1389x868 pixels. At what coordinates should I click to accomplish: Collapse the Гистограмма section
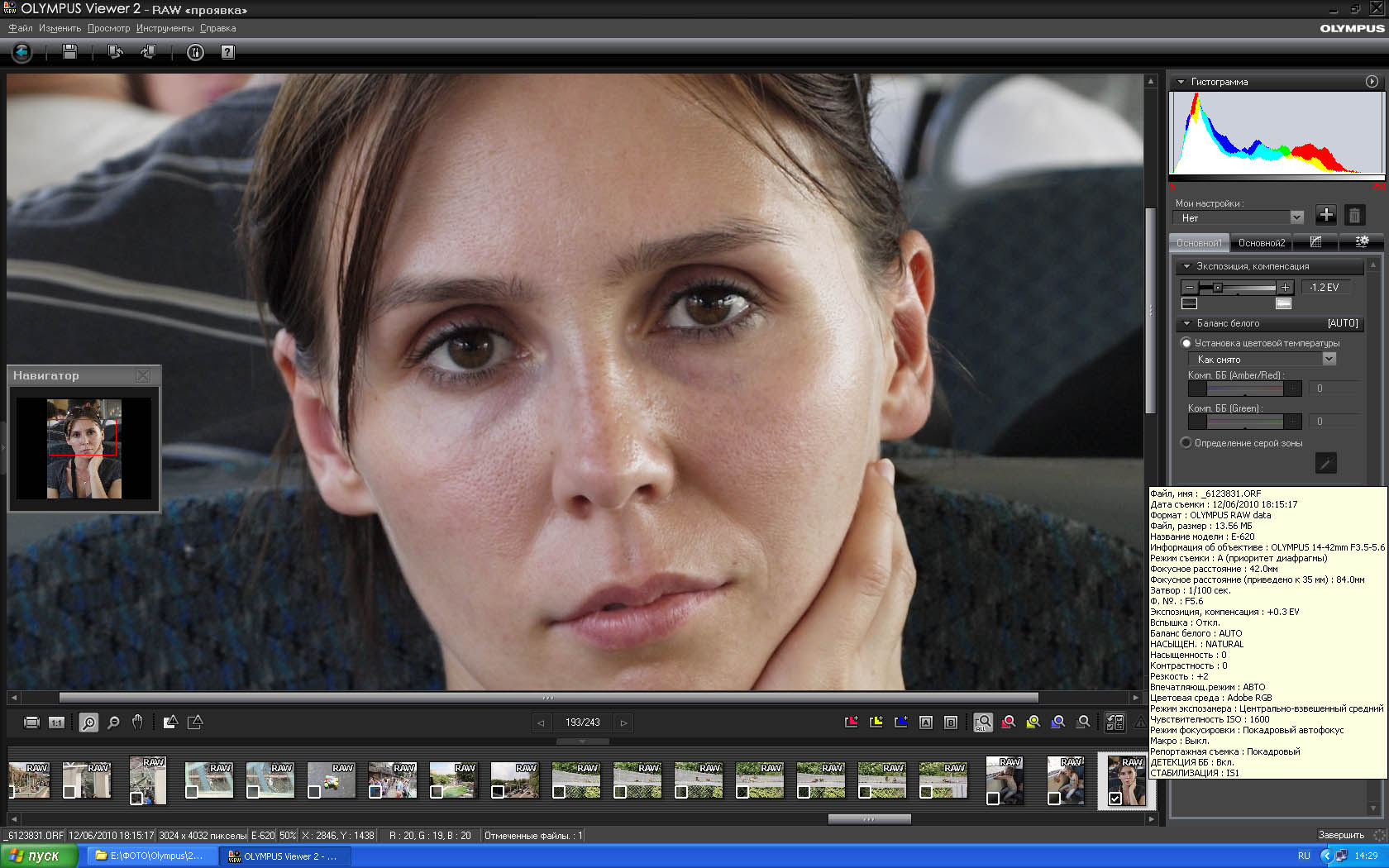coord(1181,82)
